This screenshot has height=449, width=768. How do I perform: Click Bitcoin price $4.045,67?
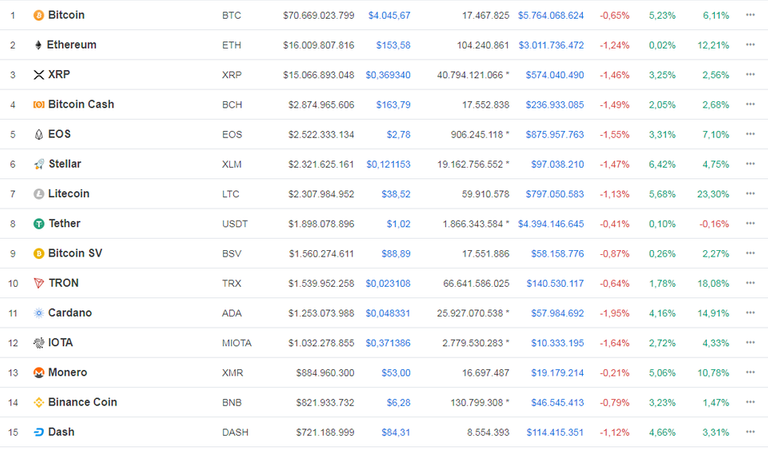click(x=389, y=16)
